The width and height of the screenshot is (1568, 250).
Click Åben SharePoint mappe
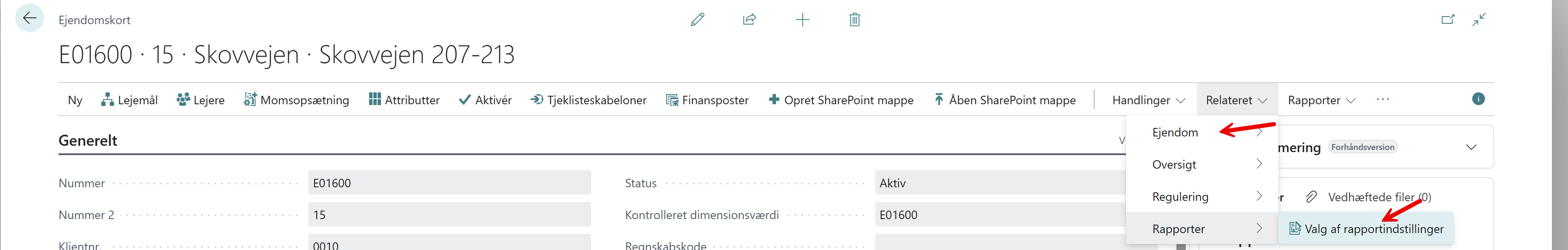tap(1005, 100)
